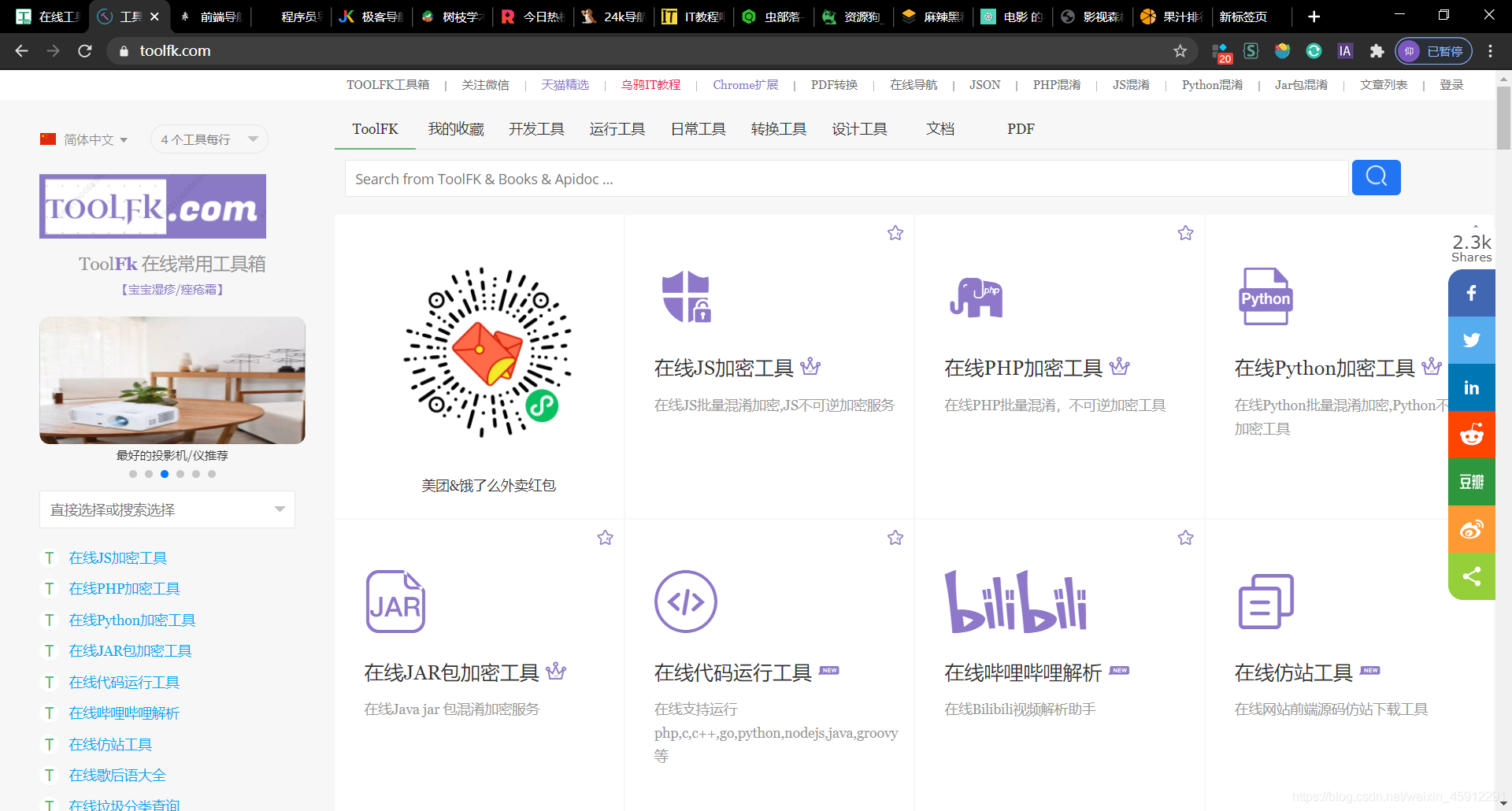The height and width of the screenshot is (811, 1512).
Task: Open the 关注微信 top link
Action: (x=485, y=85)
